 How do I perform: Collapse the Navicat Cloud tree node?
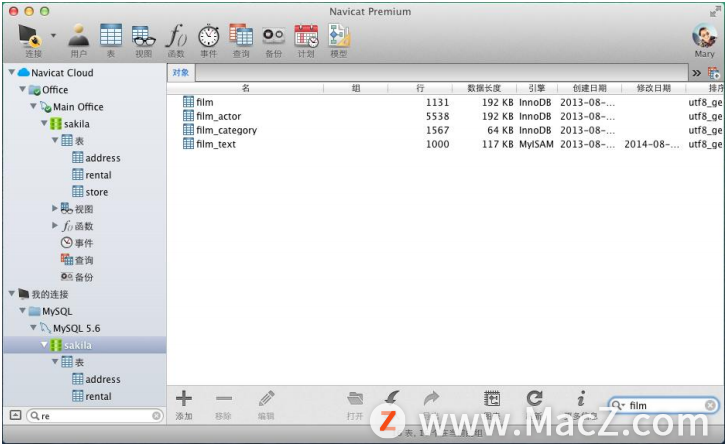(12, 72)
